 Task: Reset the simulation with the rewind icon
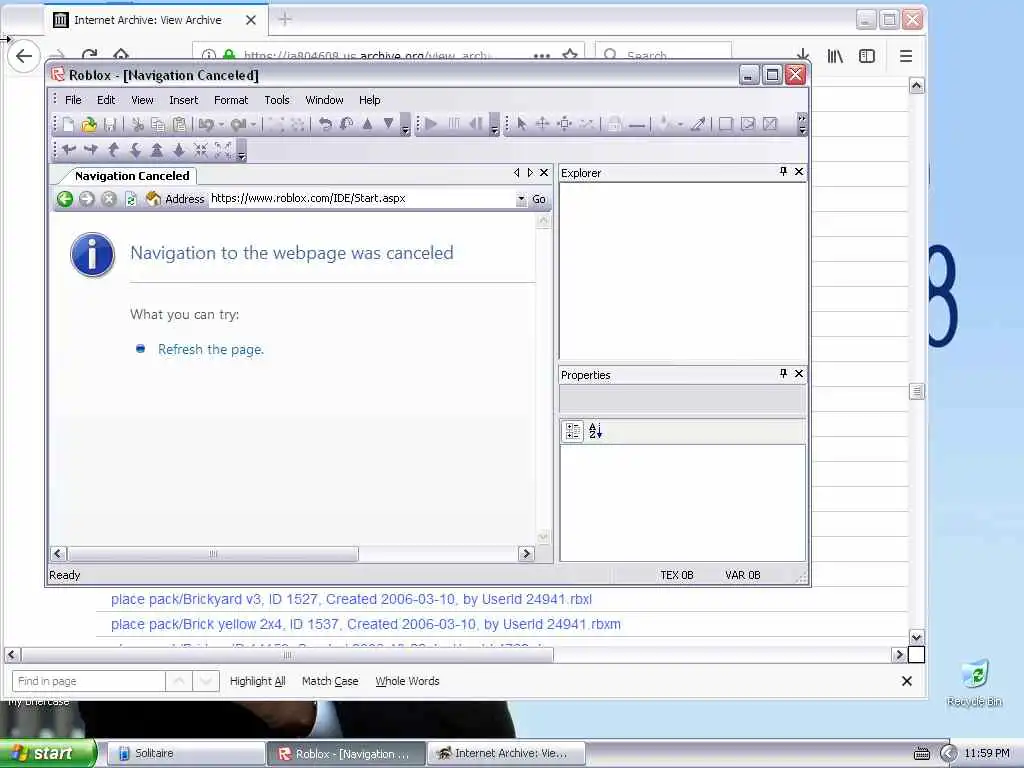pos(475,123)
